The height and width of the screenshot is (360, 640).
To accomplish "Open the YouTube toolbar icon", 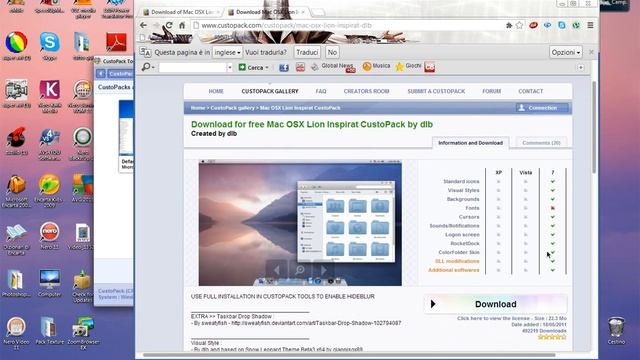I will (300, 67).
